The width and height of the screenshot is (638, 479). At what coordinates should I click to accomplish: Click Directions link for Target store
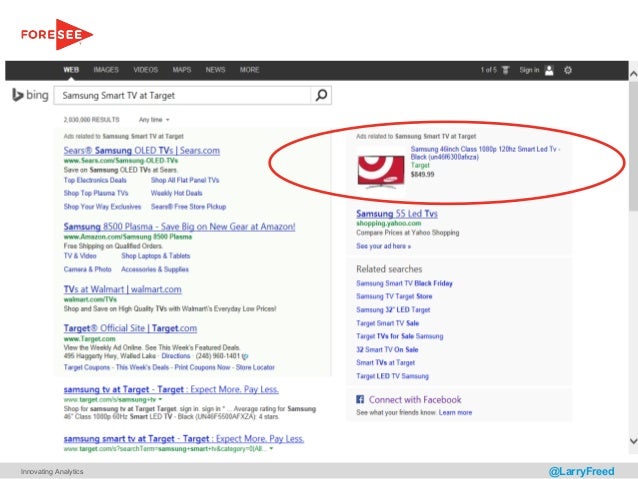(x=176, y=356)
